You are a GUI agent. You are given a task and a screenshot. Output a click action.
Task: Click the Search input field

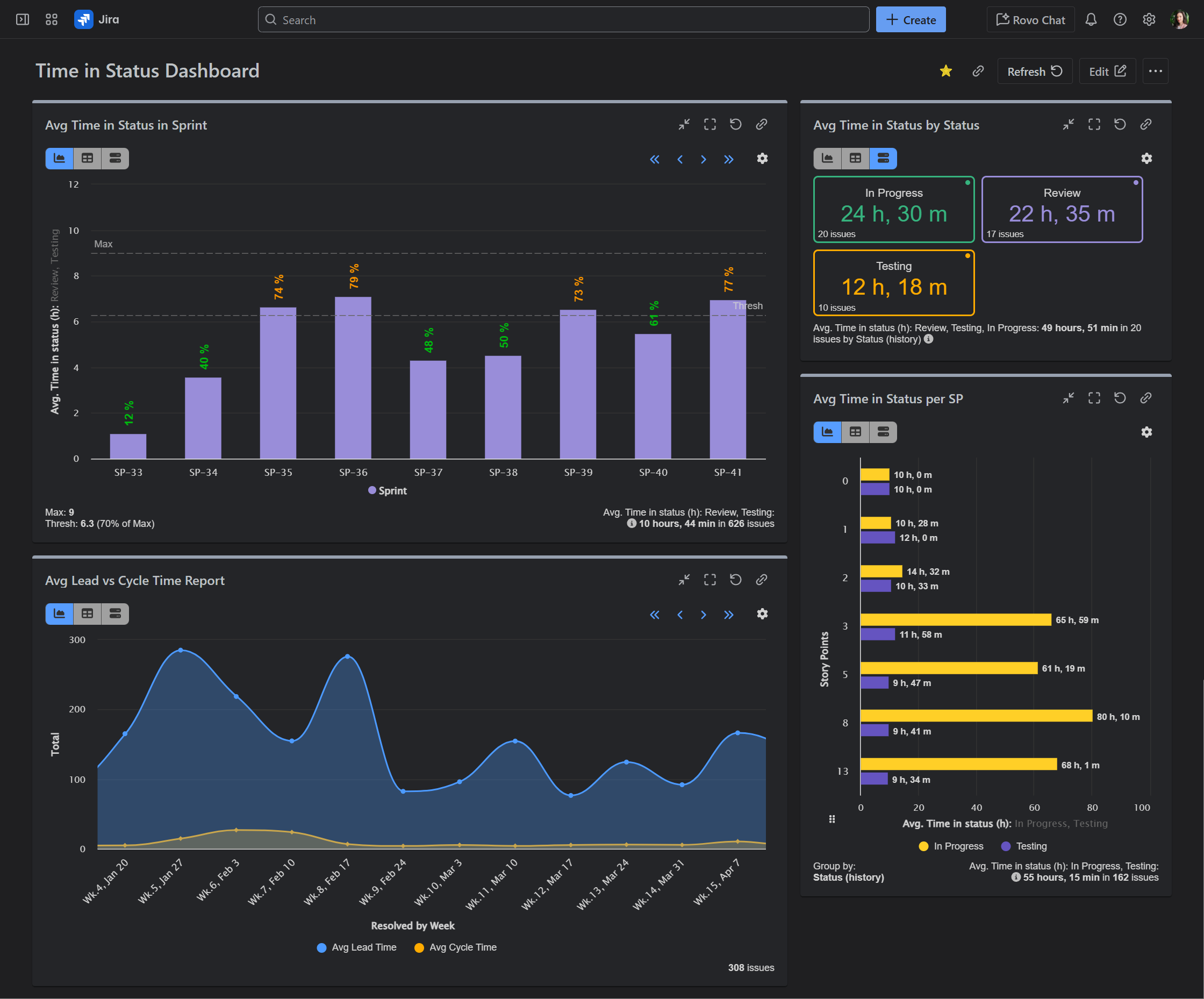(563, 19)
